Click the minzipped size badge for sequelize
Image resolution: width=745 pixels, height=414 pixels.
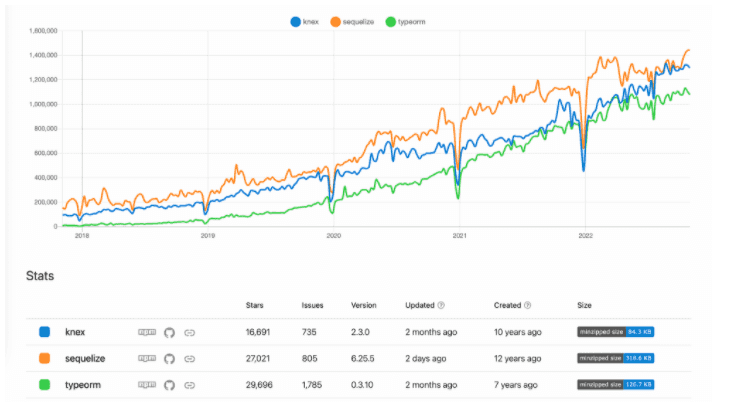click(615, 357)
